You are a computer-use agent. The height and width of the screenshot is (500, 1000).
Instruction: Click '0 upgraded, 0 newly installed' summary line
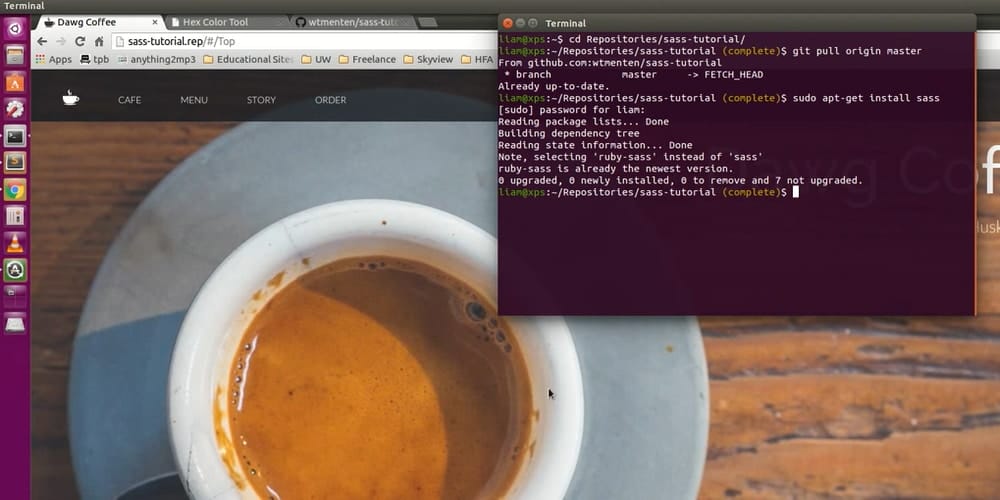(680, 180)
